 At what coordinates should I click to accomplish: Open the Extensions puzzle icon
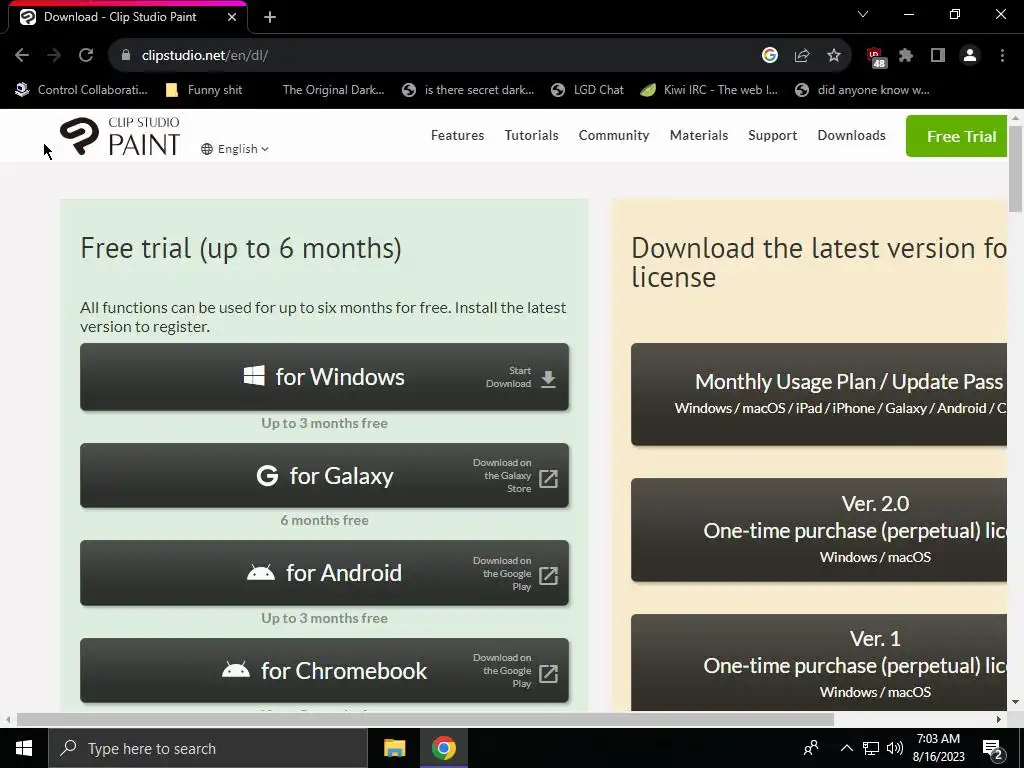[x=906, y=56]
